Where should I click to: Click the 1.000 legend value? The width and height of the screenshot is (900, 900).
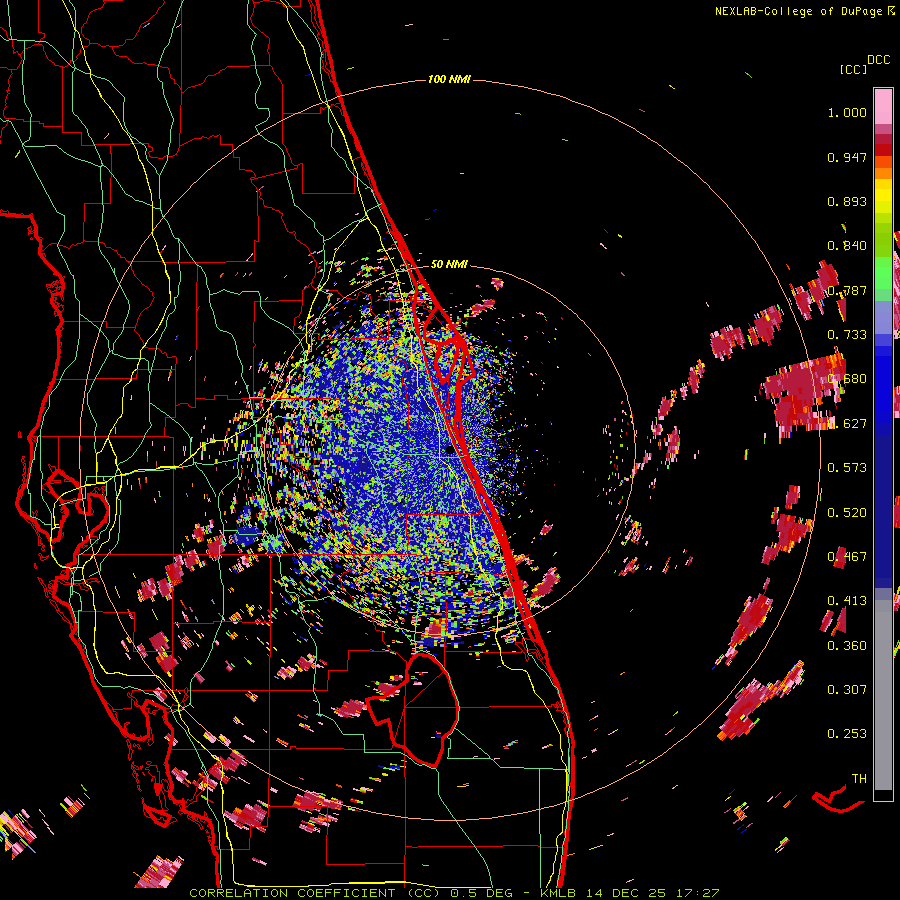pos(847,112)
